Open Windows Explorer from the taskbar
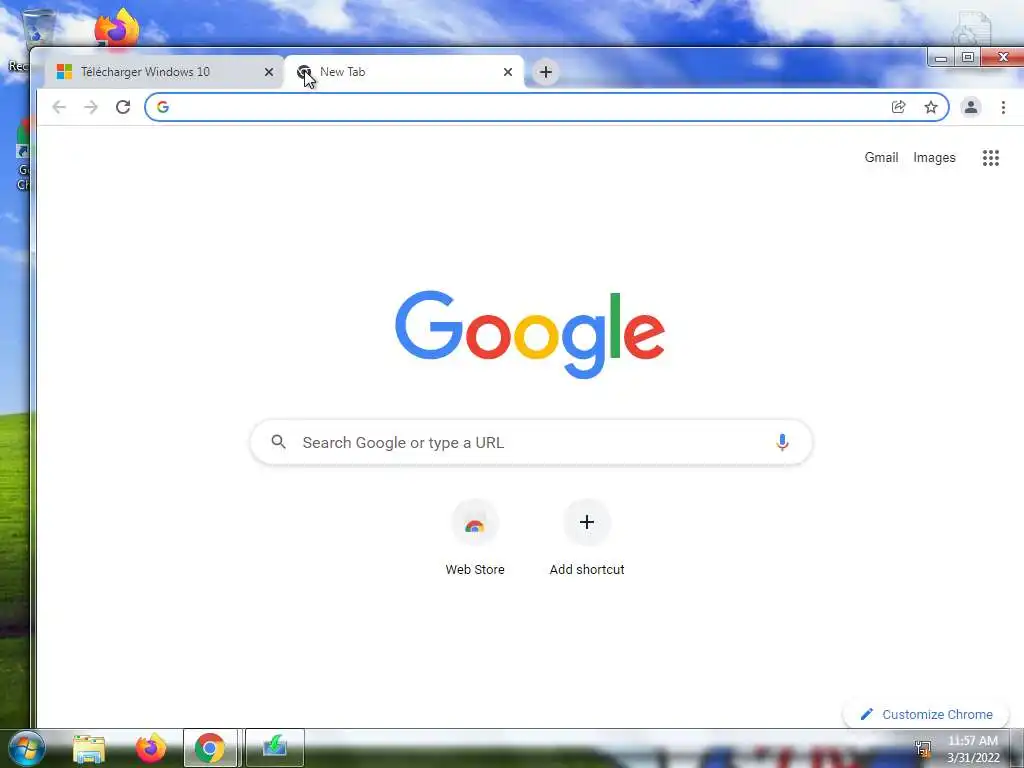This screenshot has height=768, width=1024. 89,748
